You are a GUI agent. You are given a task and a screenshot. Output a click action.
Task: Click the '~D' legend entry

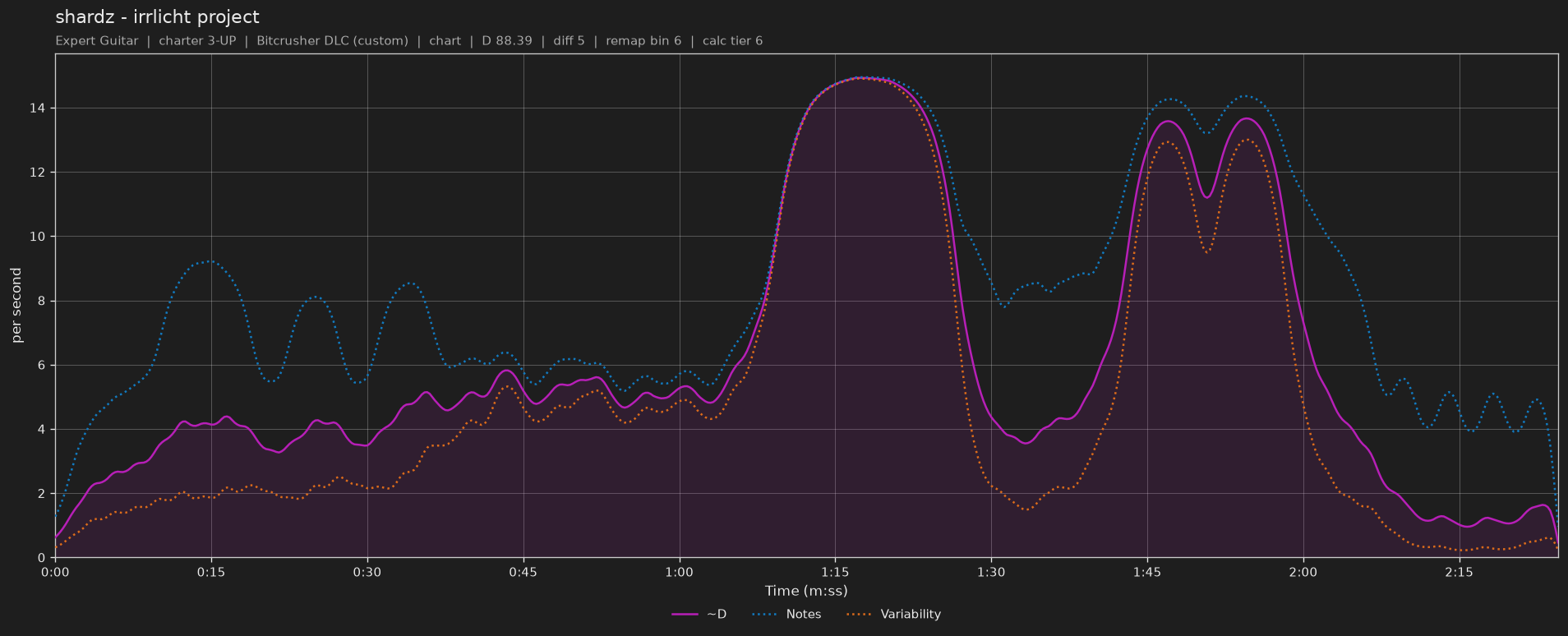(699, 614)
